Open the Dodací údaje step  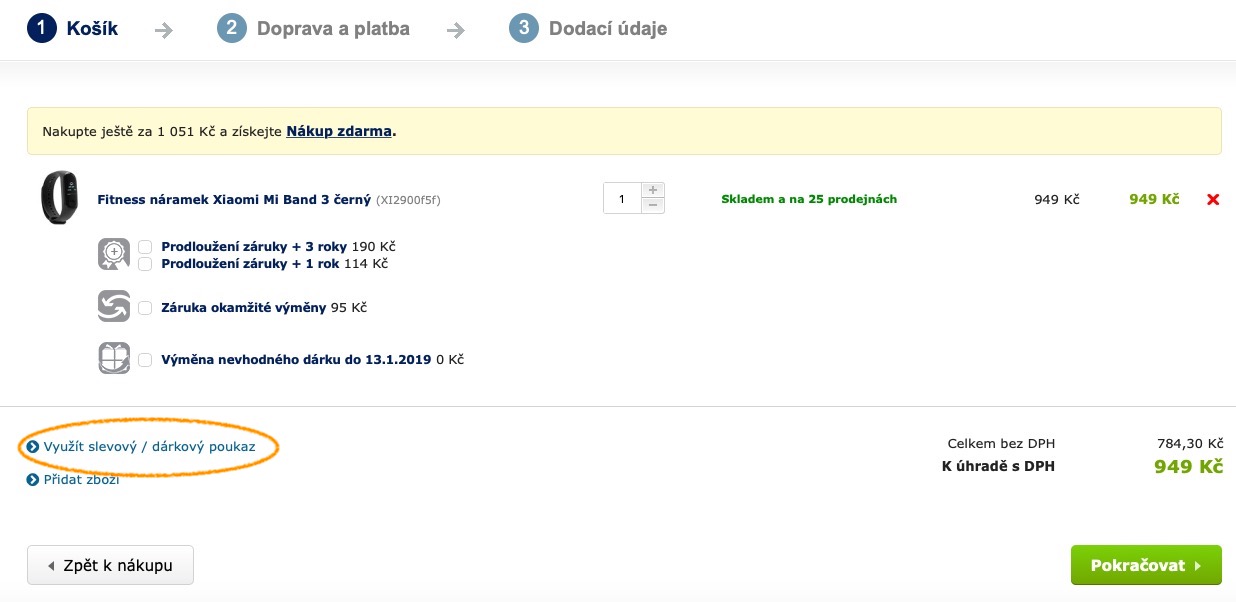[x=607, y=29]
